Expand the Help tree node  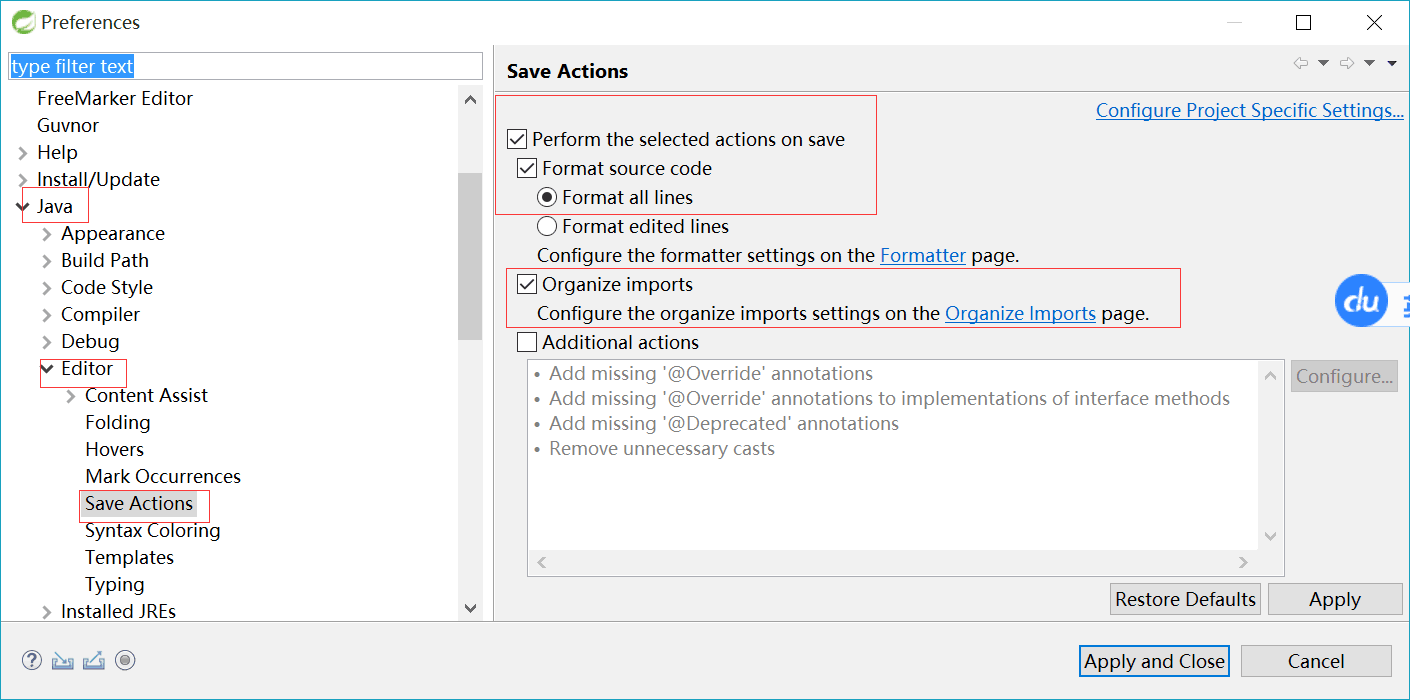23,153
